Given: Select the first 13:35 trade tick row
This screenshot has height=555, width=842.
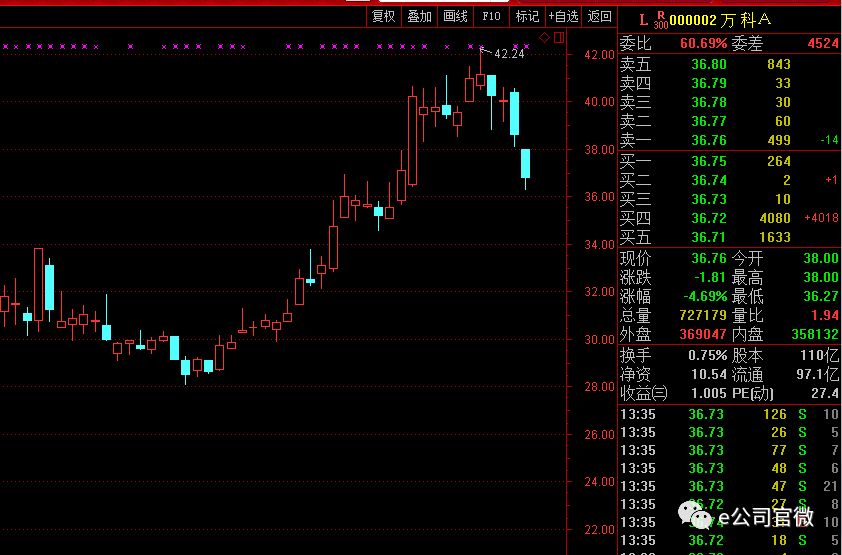Looking at the screenshot, I should [x=729, y=414].
